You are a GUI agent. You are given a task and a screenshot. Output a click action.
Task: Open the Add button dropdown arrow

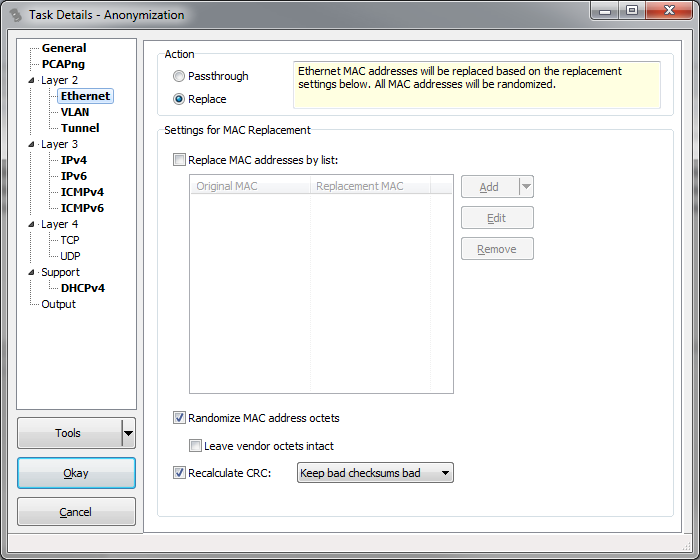pos(527,187)
